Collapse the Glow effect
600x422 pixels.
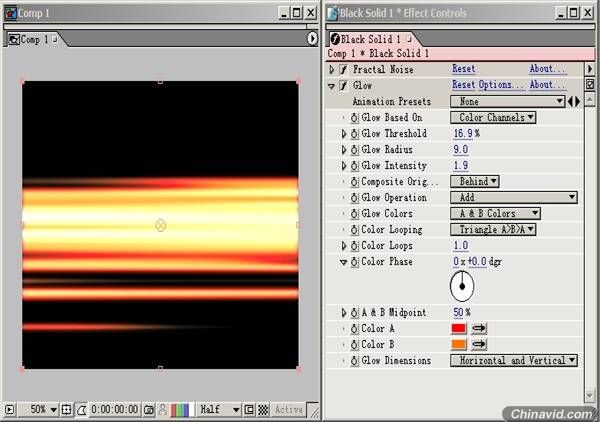coord(331,86)
